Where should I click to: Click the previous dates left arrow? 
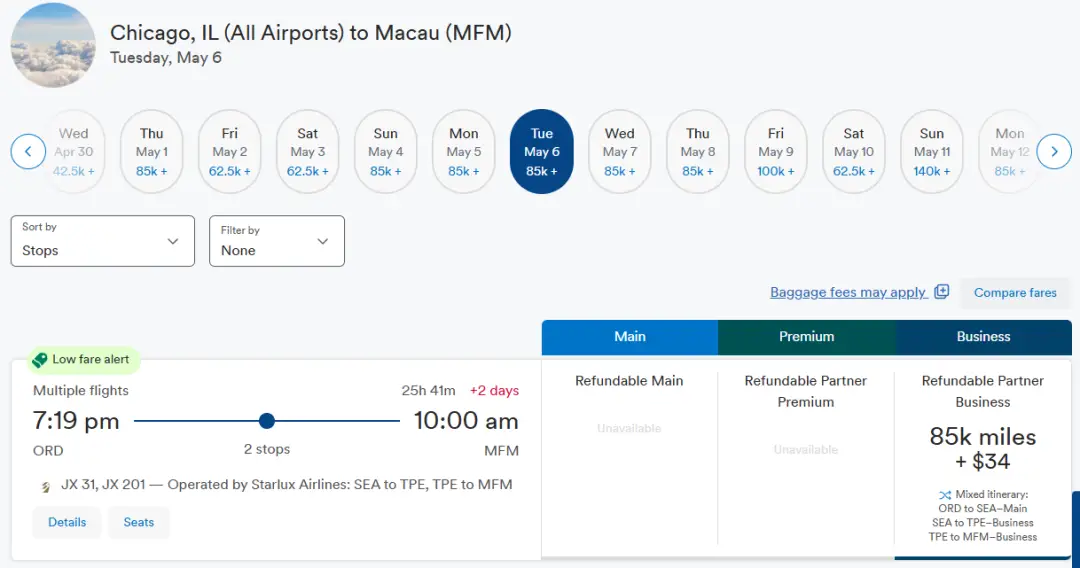click(x=28, y=152)
